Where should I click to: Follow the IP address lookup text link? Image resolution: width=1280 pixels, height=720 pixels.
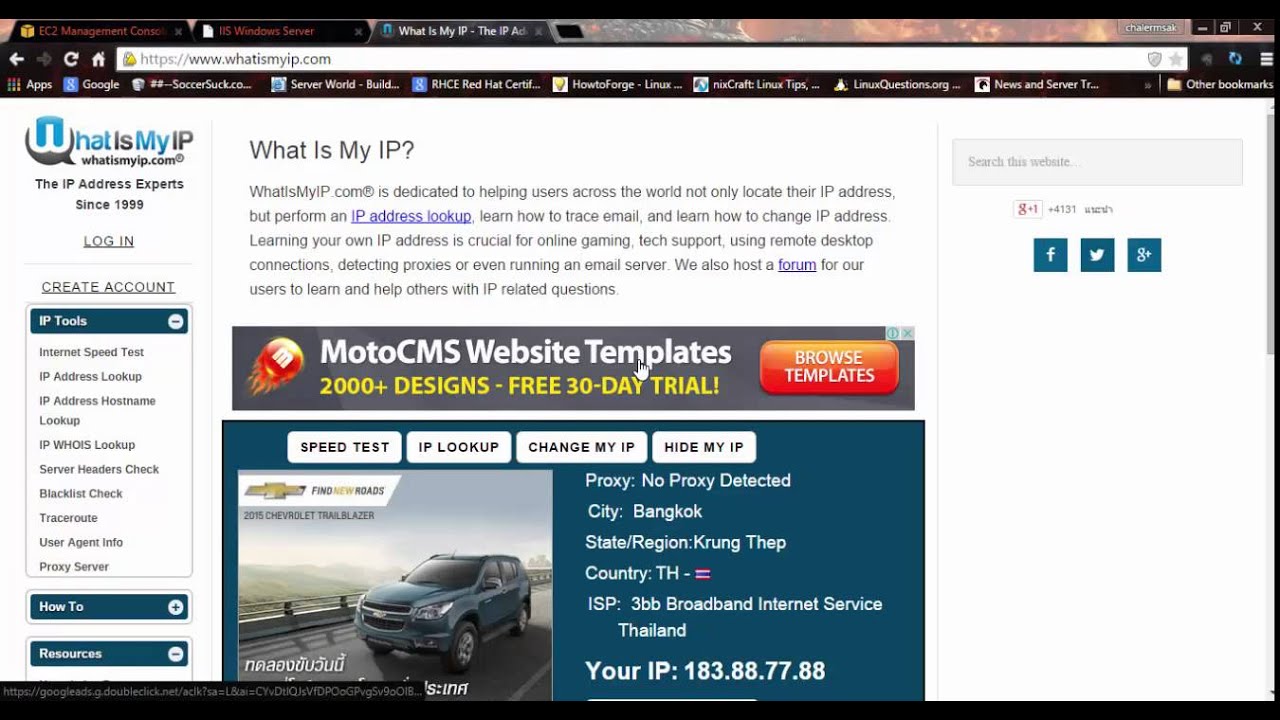tap(411, 216)
